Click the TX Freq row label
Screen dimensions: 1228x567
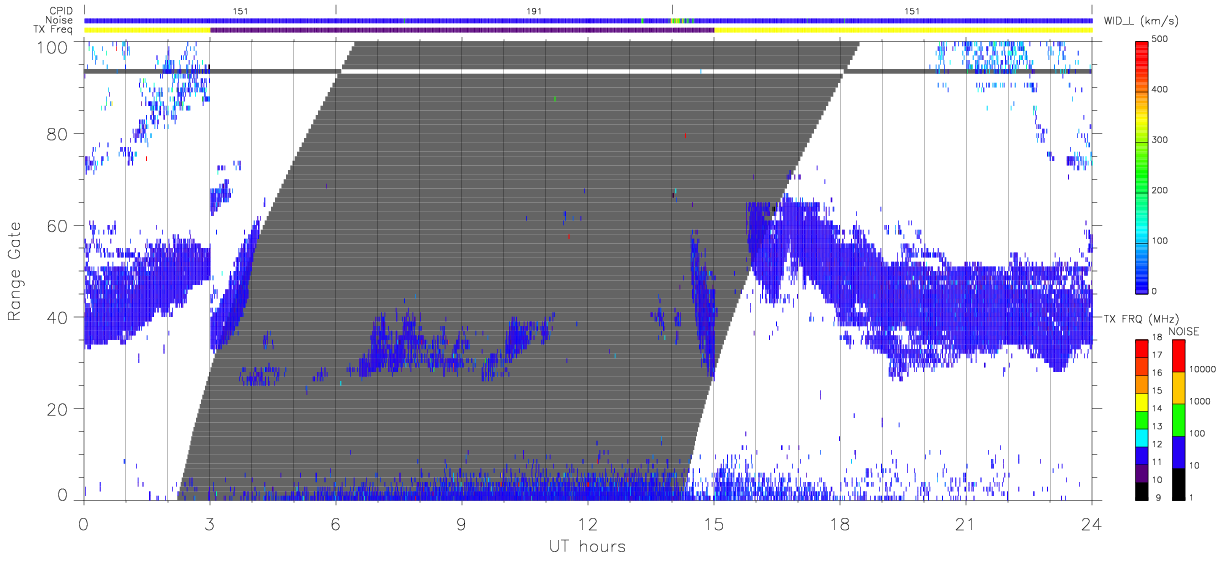click(55, 30)
